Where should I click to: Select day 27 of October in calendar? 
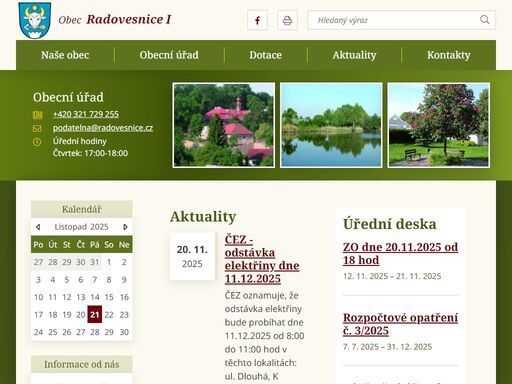tap(38, 262)
